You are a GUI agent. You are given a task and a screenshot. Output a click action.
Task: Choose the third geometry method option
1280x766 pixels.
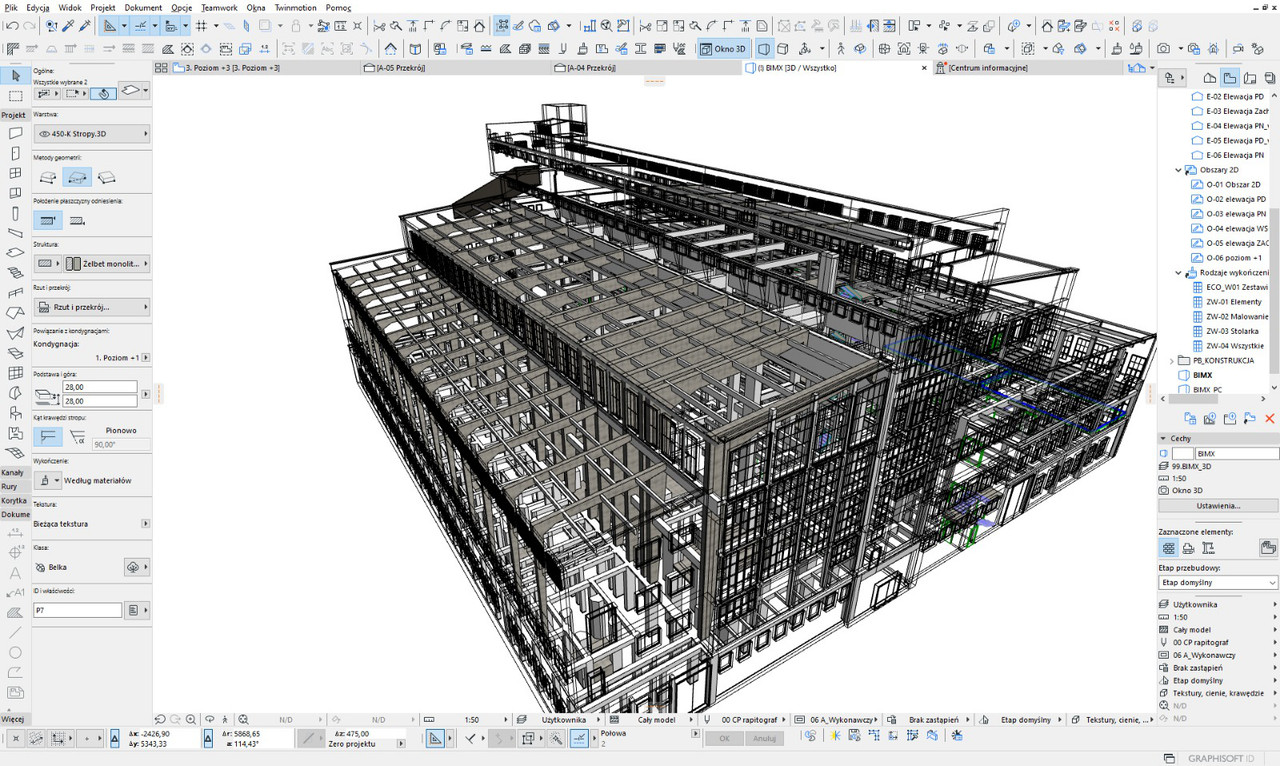coord(106,177)
